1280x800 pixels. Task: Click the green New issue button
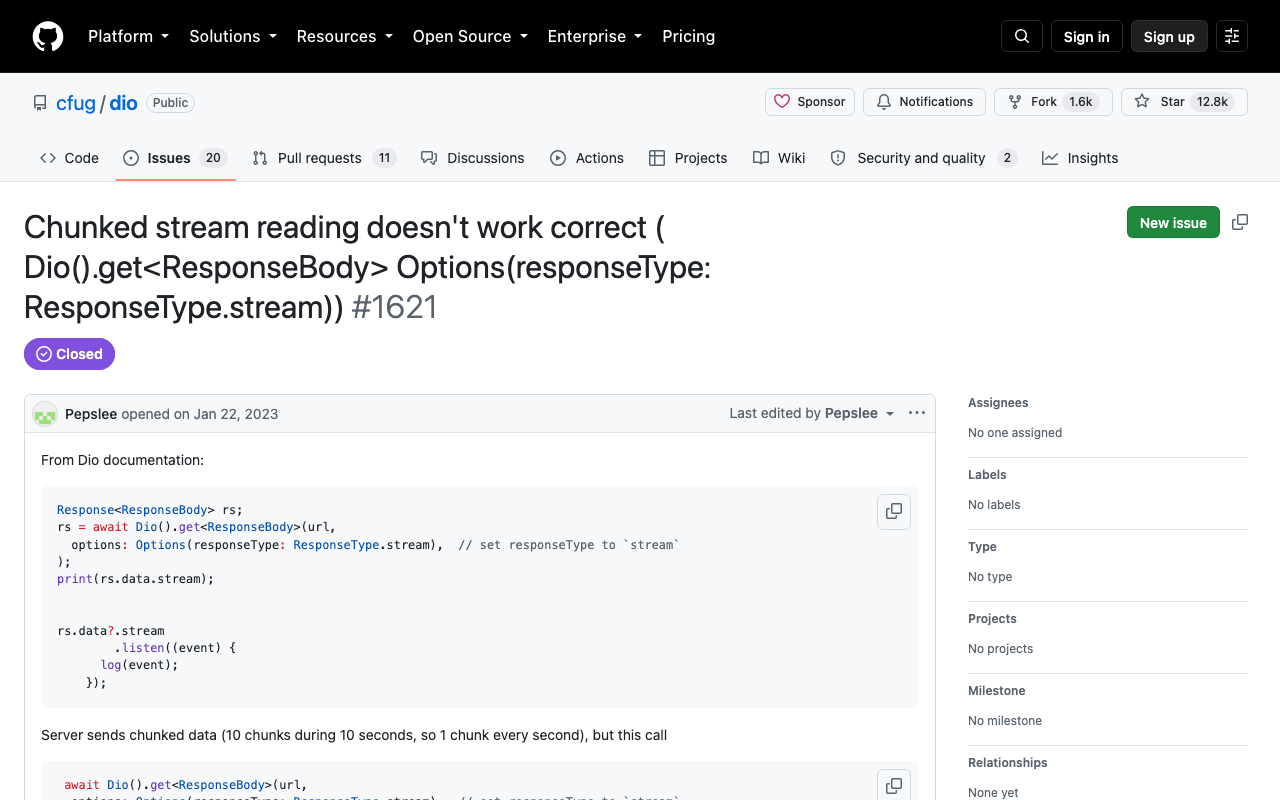(x=1173, y=222)
